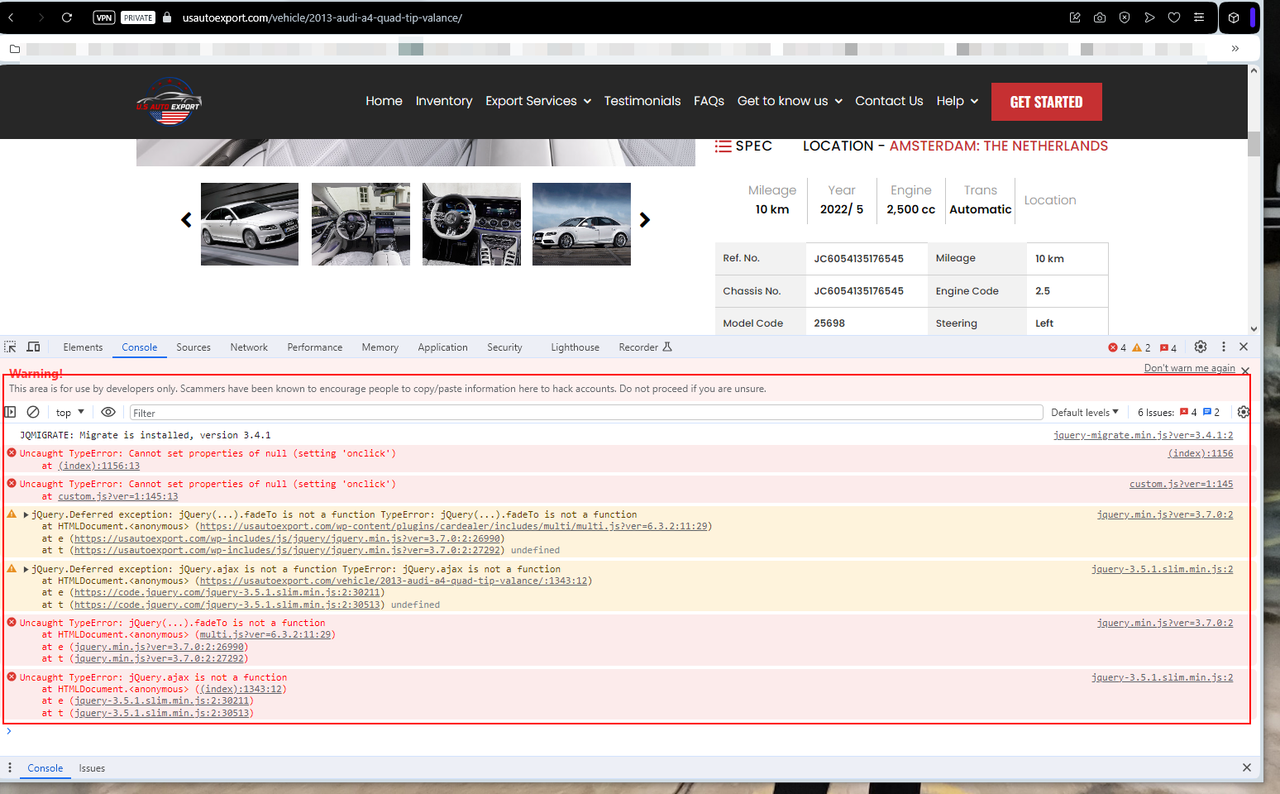The height and width of the screenshot is (794, 1280).
Task: Expand the jQuery.ajax deferred exception warning
Action: 27,569
